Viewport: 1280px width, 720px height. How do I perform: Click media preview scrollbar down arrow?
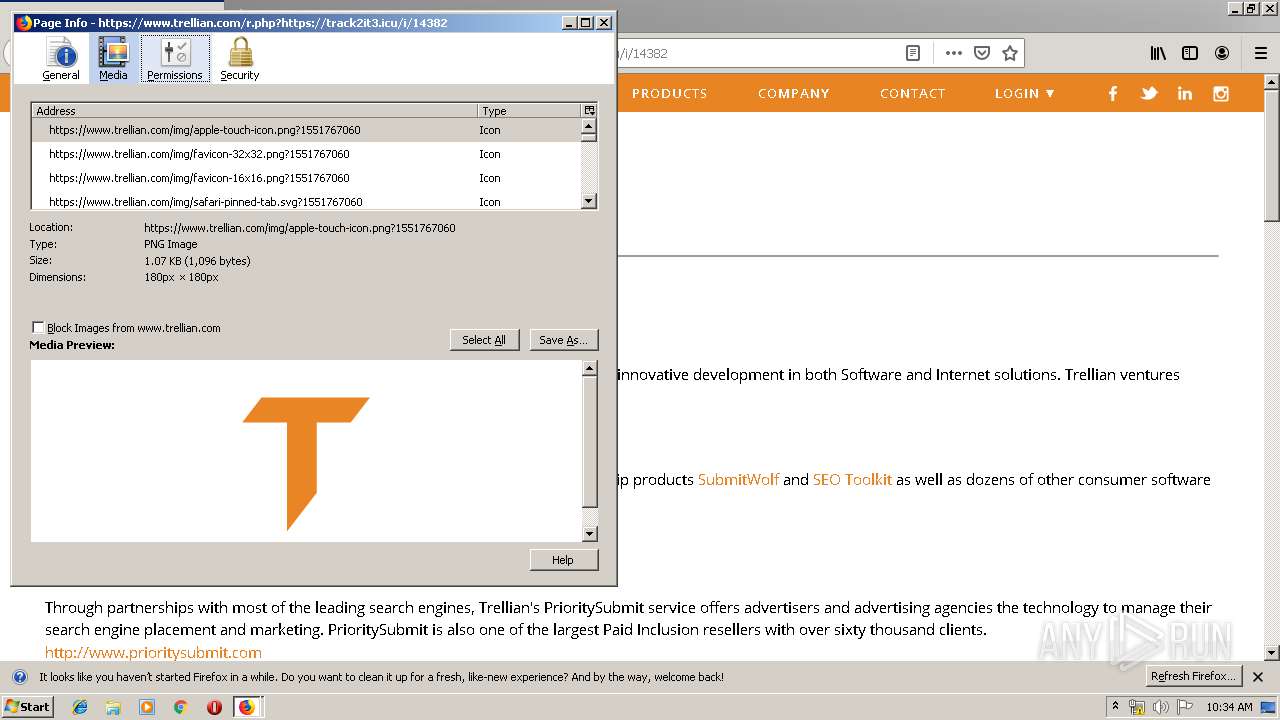tap(590, 534)
